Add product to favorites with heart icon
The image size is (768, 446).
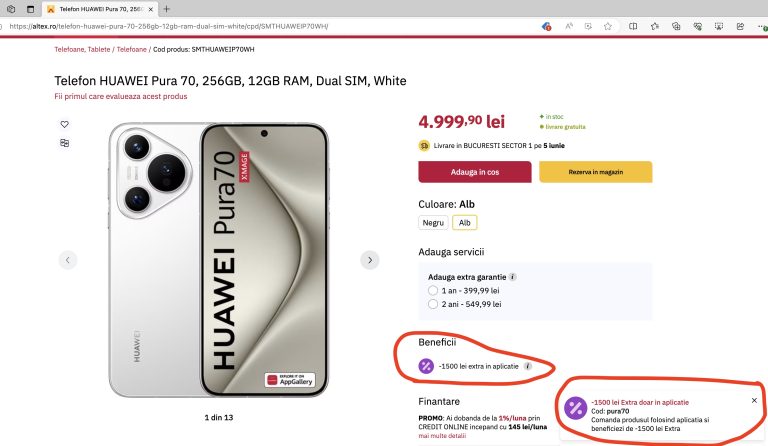(65, 124)
